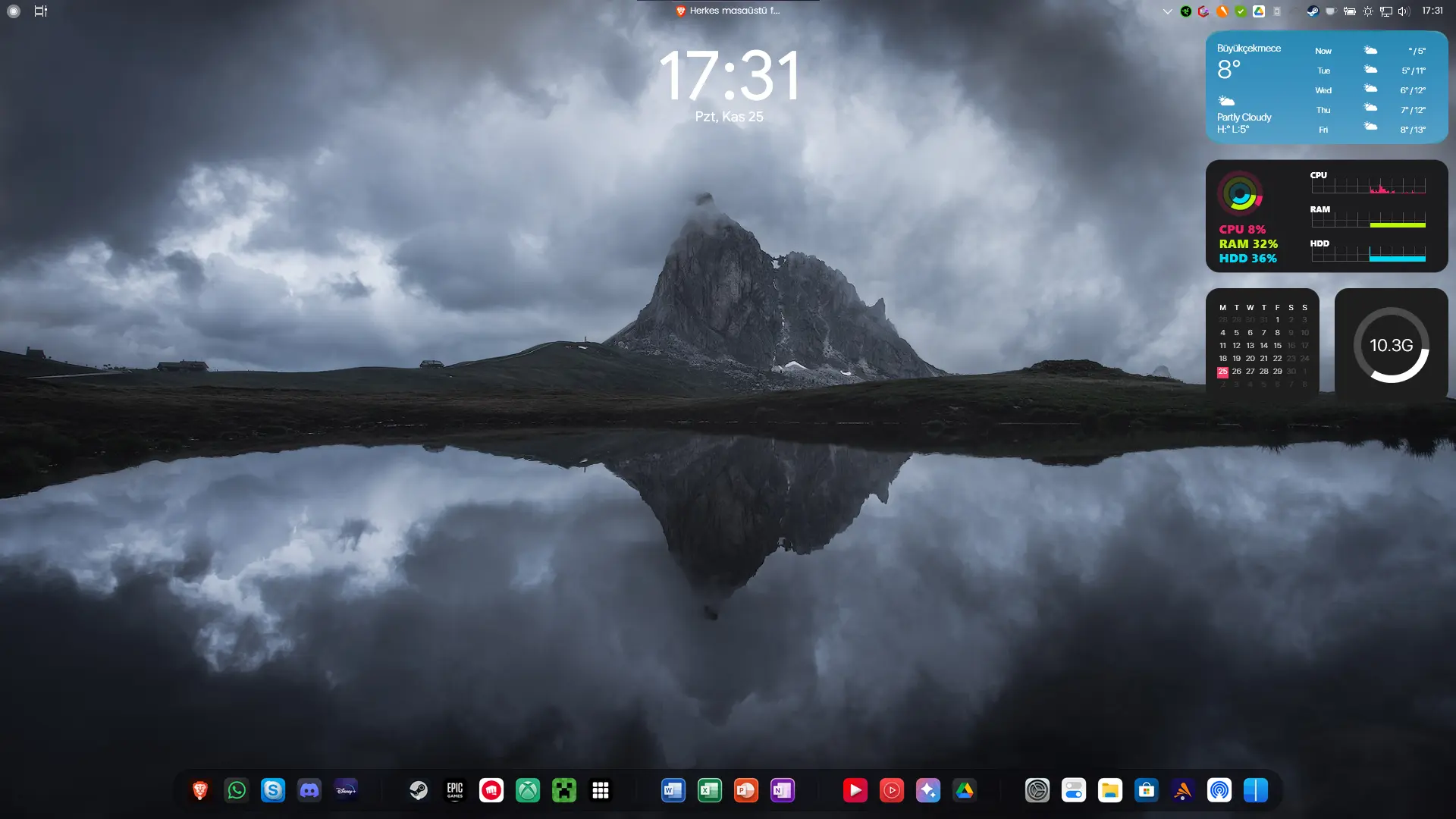Launch Disney+ from the dock

(x=346, y=790)
